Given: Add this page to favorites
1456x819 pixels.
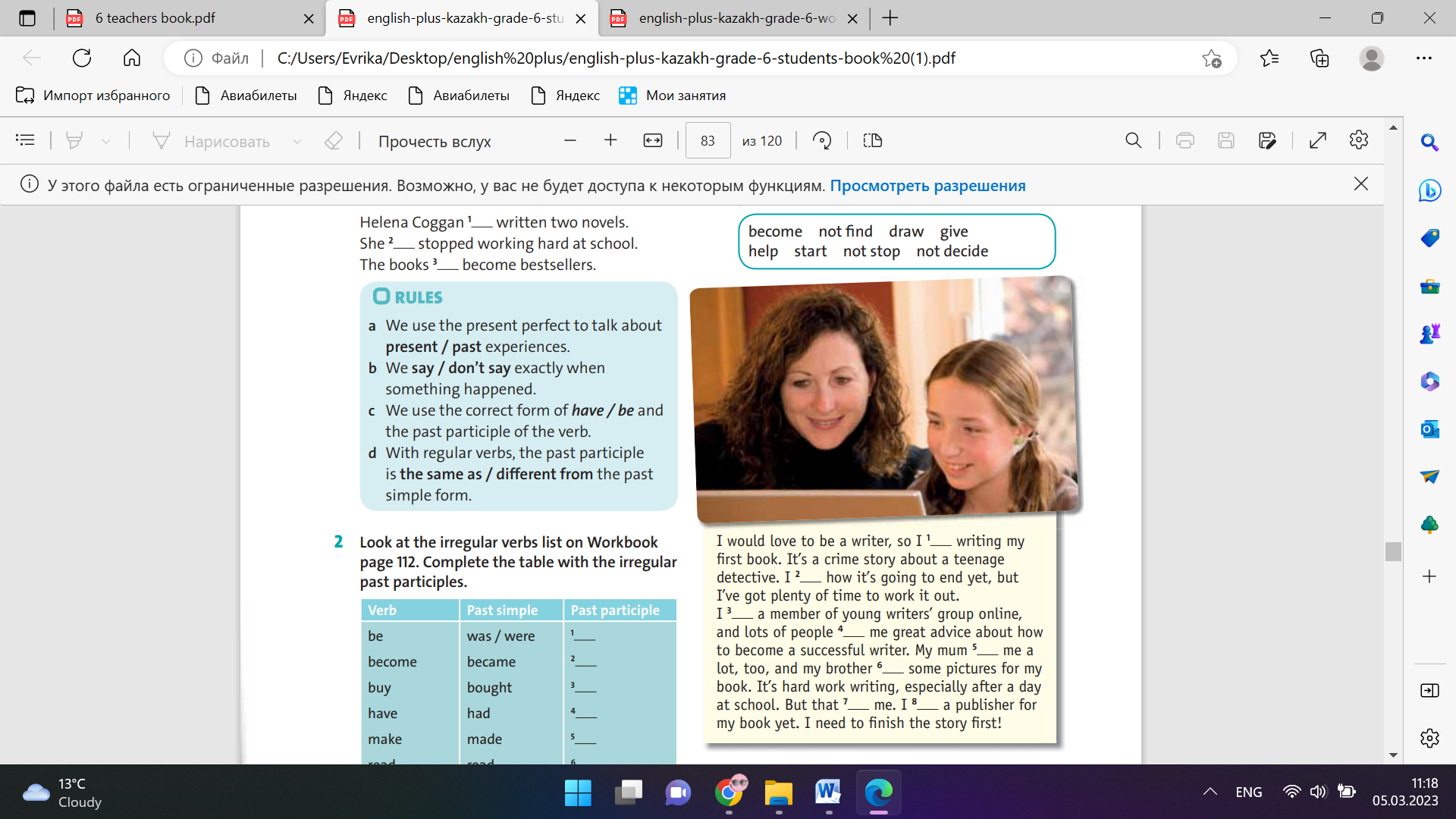Looking at the screenshot, I should click(1212, 58).
